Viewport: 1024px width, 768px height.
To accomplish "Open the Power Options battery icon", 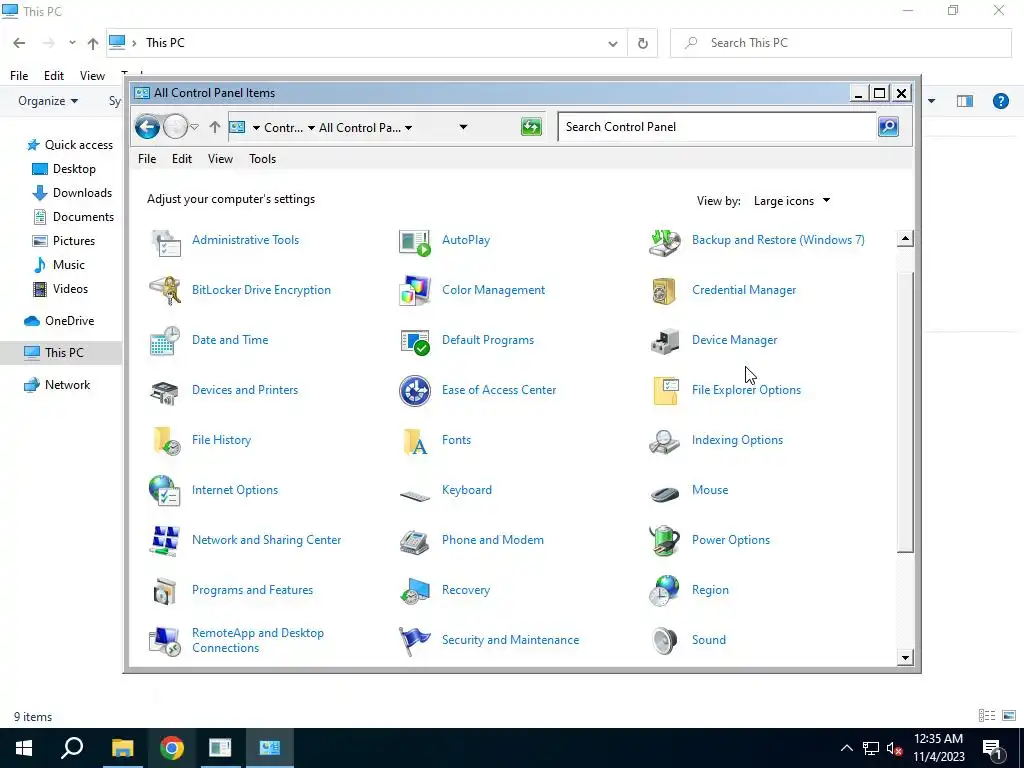I will pos(665,540).
